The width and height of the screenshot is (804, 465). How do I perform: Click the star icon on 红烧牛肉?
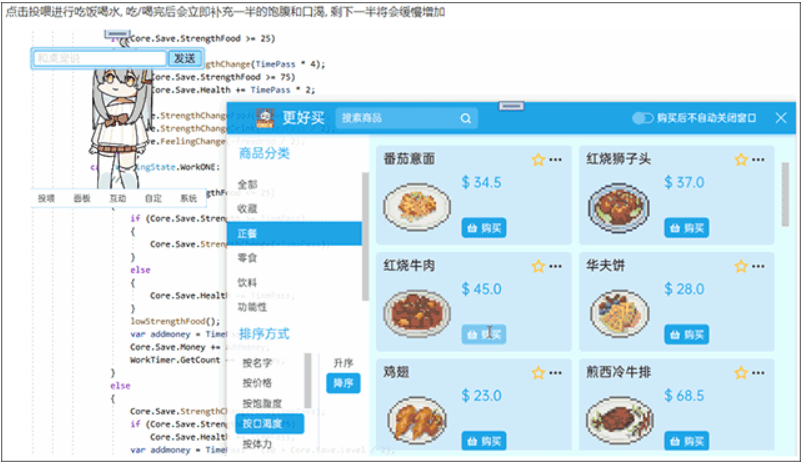click(538, 267)
